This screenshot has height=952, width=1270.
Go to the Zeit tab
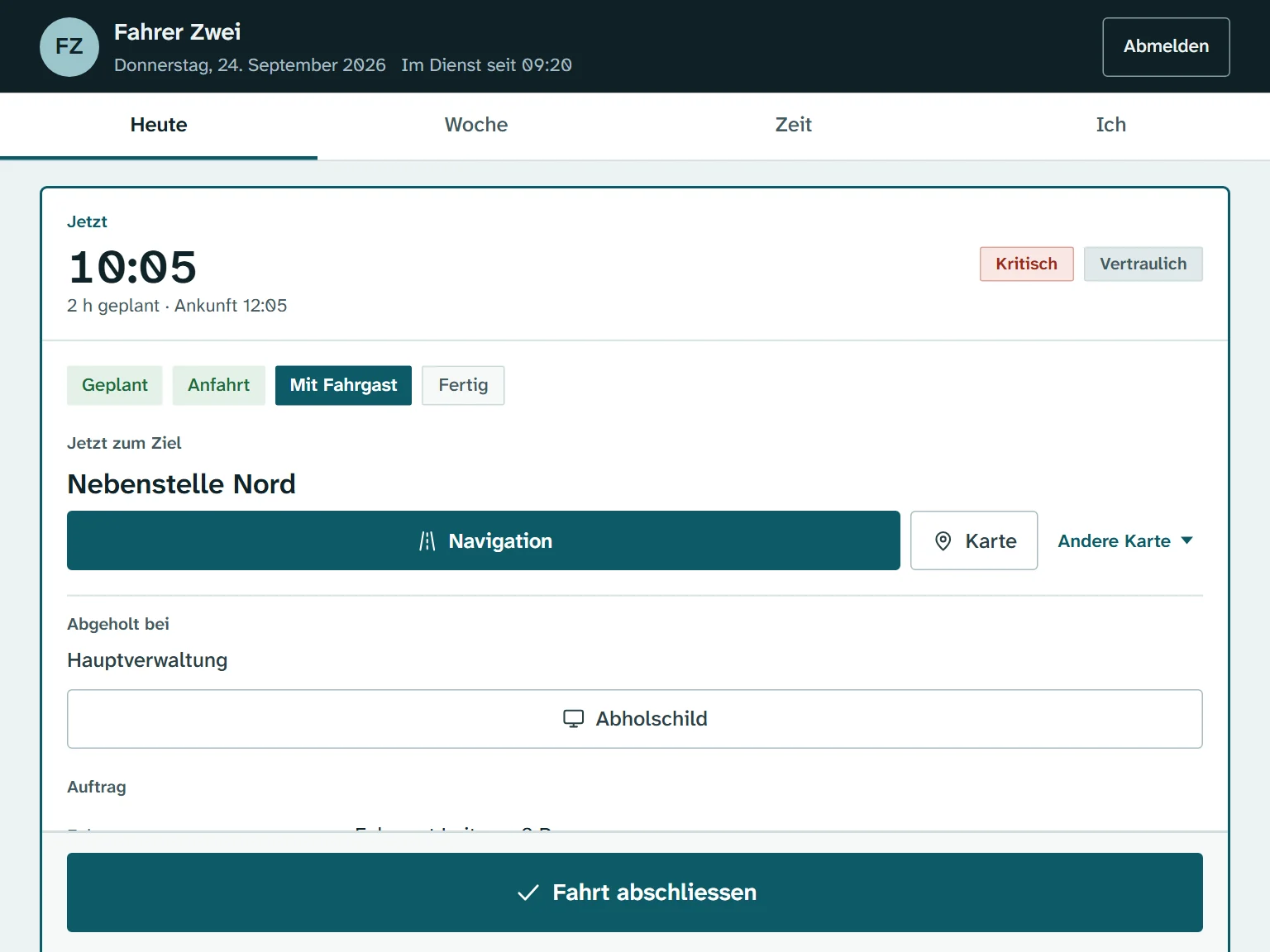794,126
